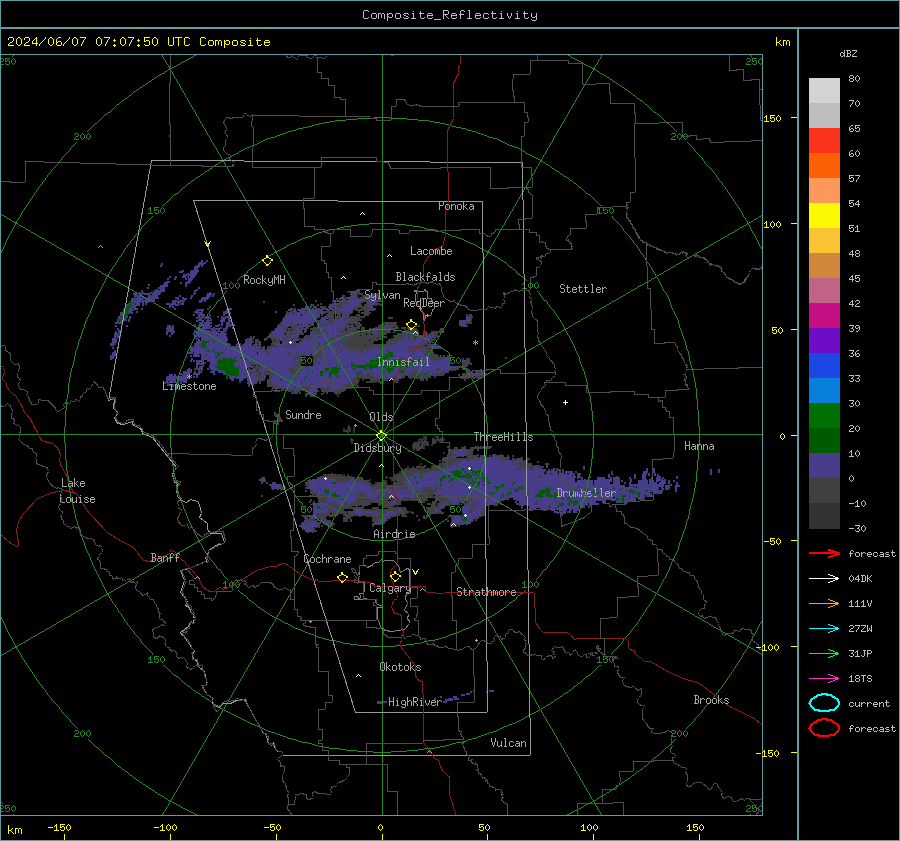
Task: Click the dBZ legend heading
Action: point(848,53)
